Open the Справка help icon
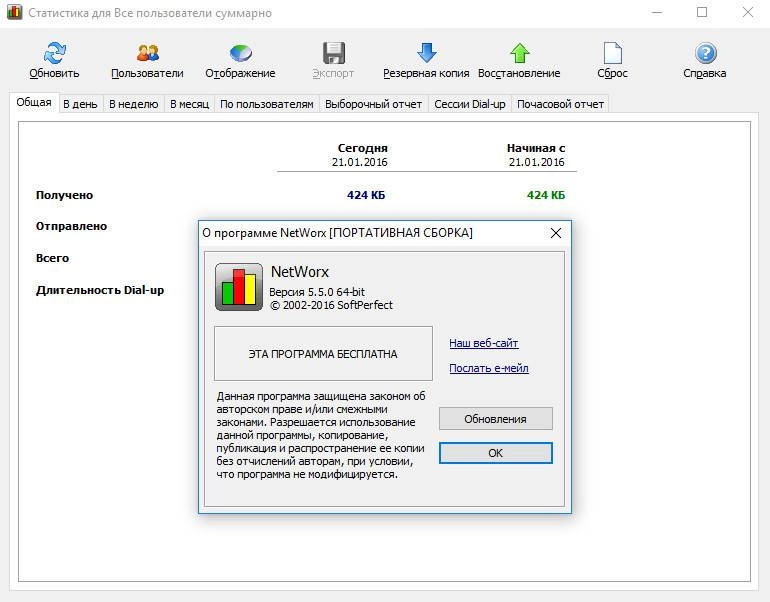 tap(705, 53)
